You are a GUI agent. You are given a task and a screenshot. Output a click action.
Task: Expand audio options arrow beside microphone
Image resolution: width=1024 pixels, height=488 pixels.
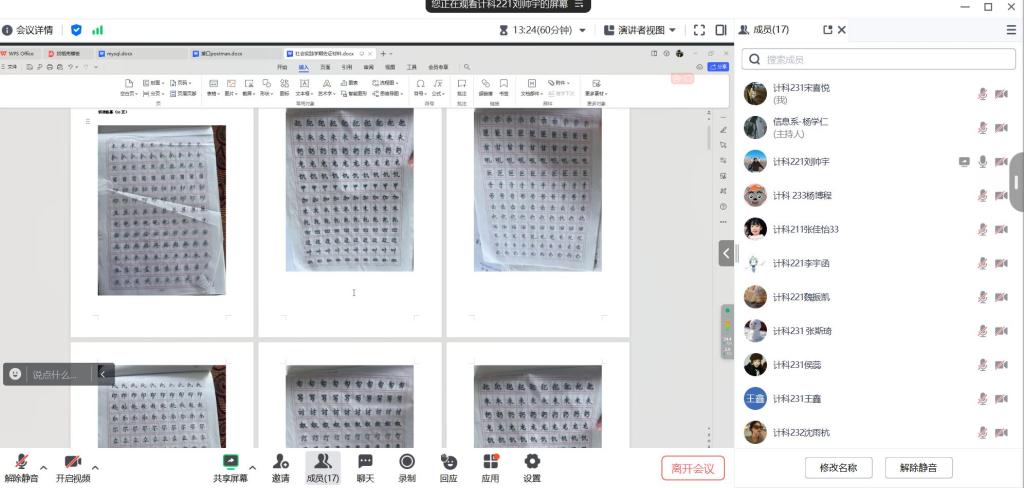[x=43, y=467]
